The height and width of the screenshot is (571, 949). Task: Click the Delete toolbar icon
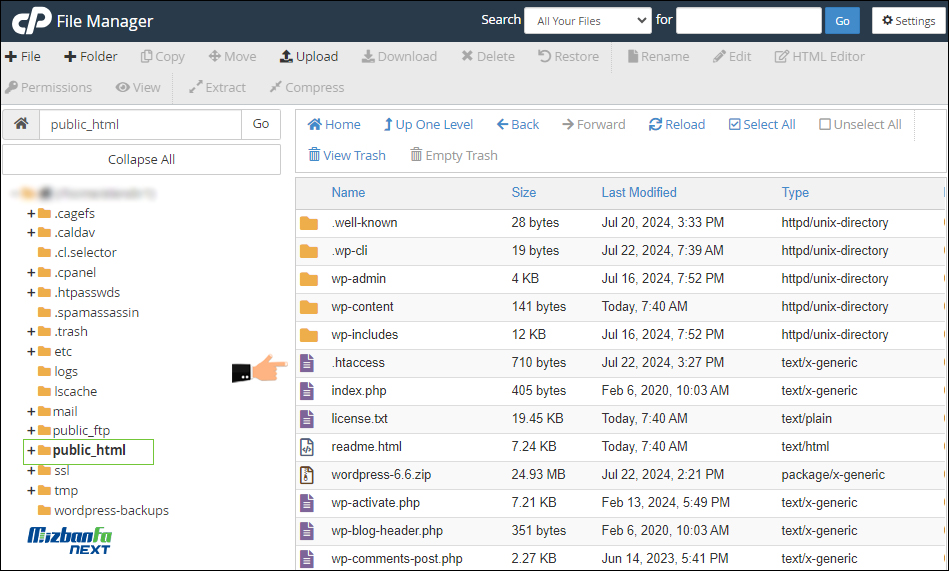coord(467,56)
